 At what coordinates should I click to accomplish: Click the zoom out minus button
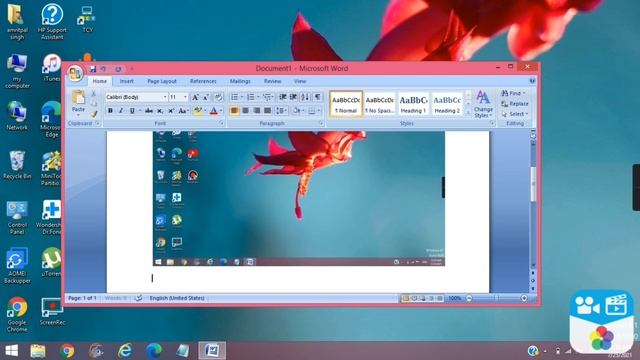coord(469,298)
